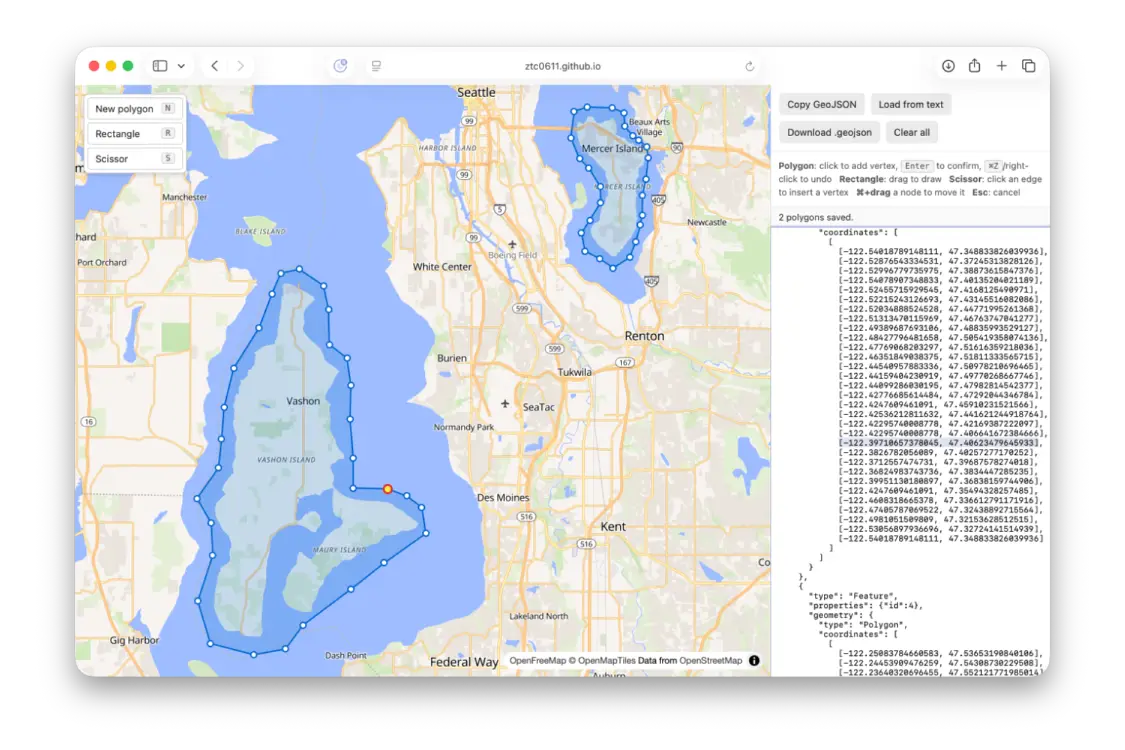
Task: Open the OpenFreeMap attribution link
Action: (x=537, y=660)
